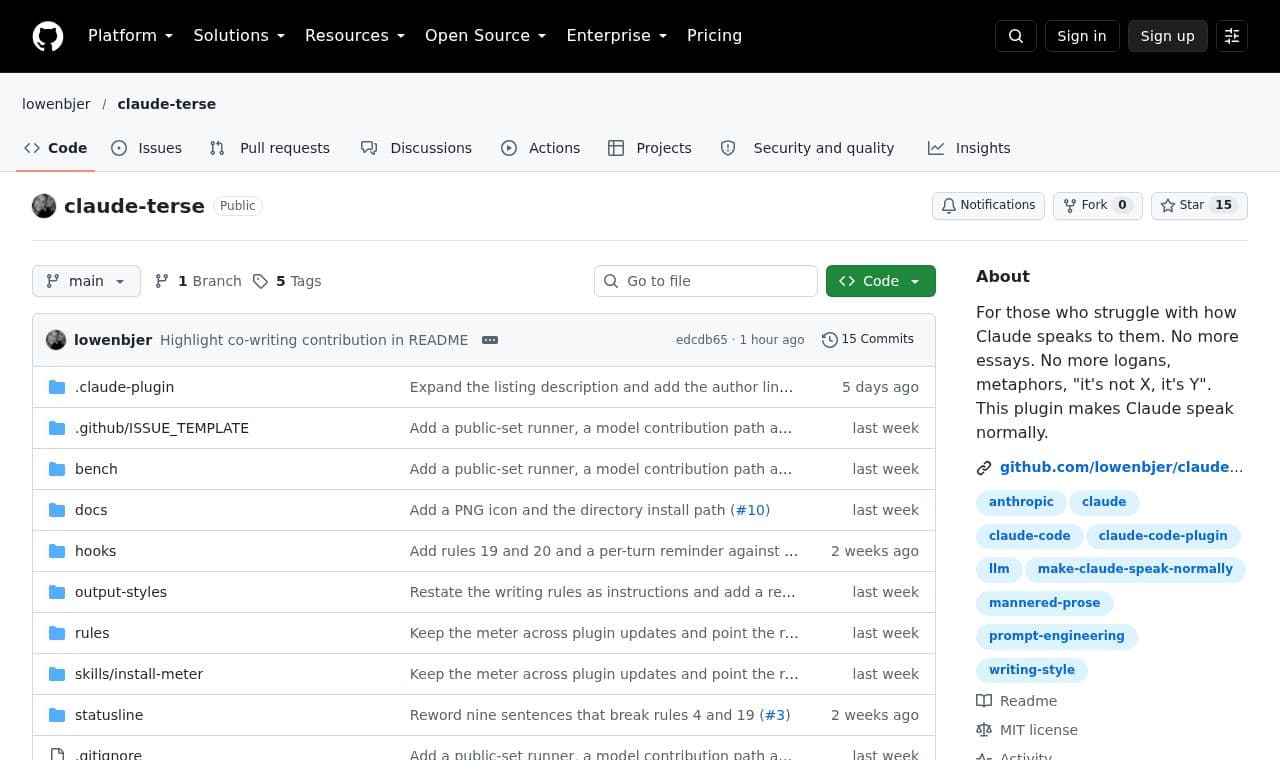
Task: Click the Notifications bell button
Action: tap(988, 205)
